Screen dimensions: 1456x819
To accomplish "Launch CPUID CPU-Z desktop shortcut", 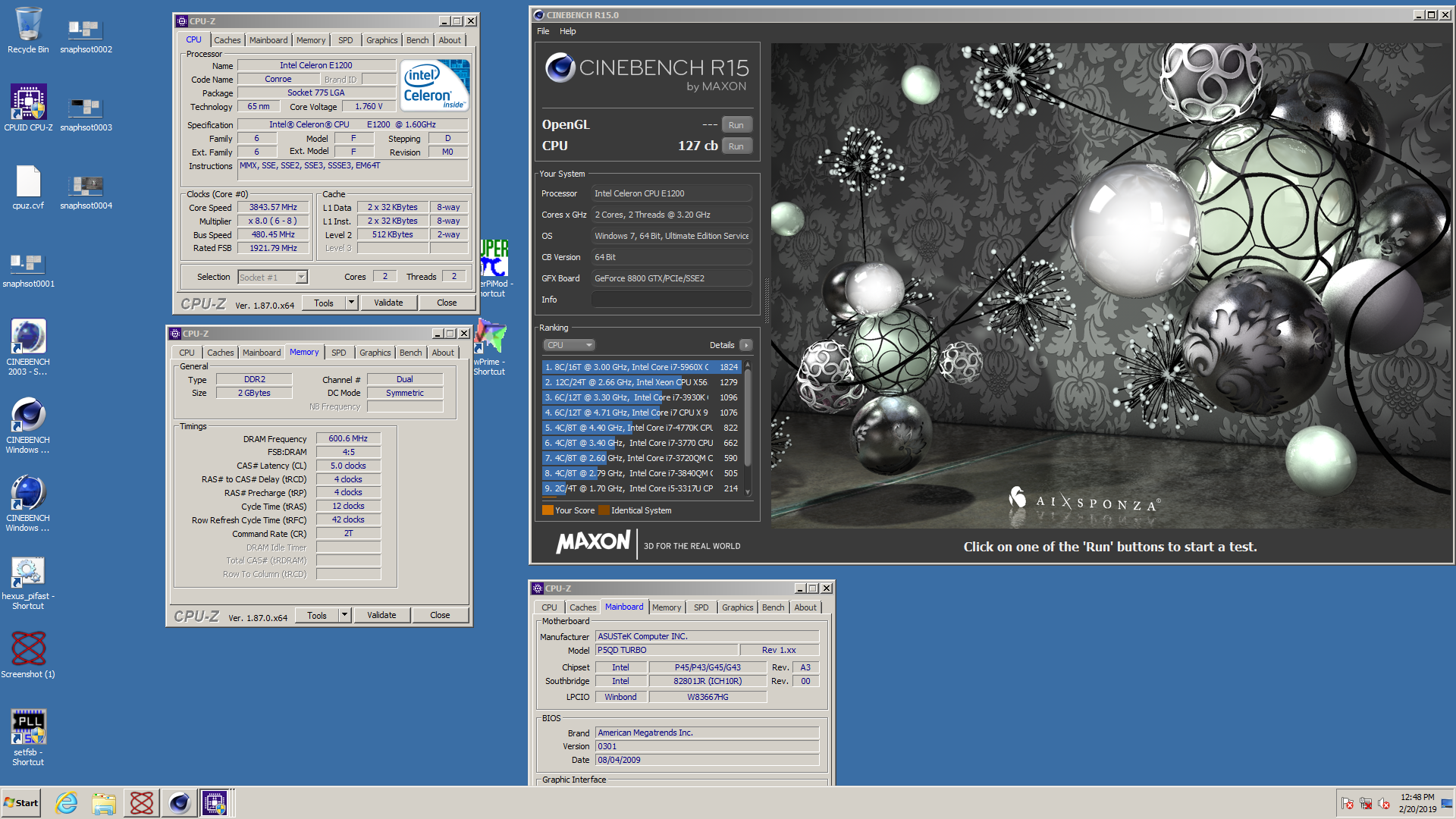I will tap(28, 108).
